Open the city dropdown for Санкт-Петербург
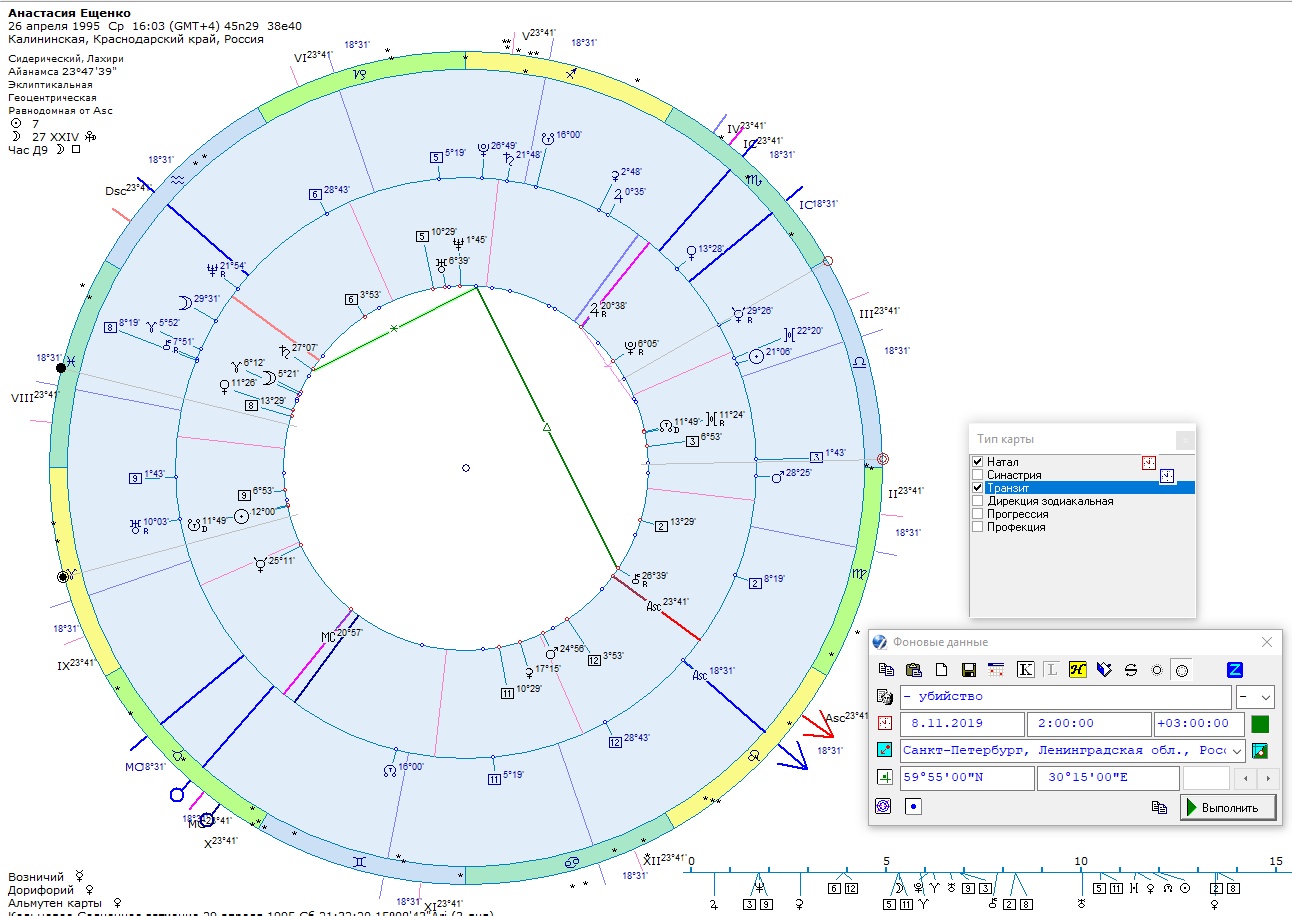The width and height of the screenshot is (1292, 916). (x=1238, y=751)
